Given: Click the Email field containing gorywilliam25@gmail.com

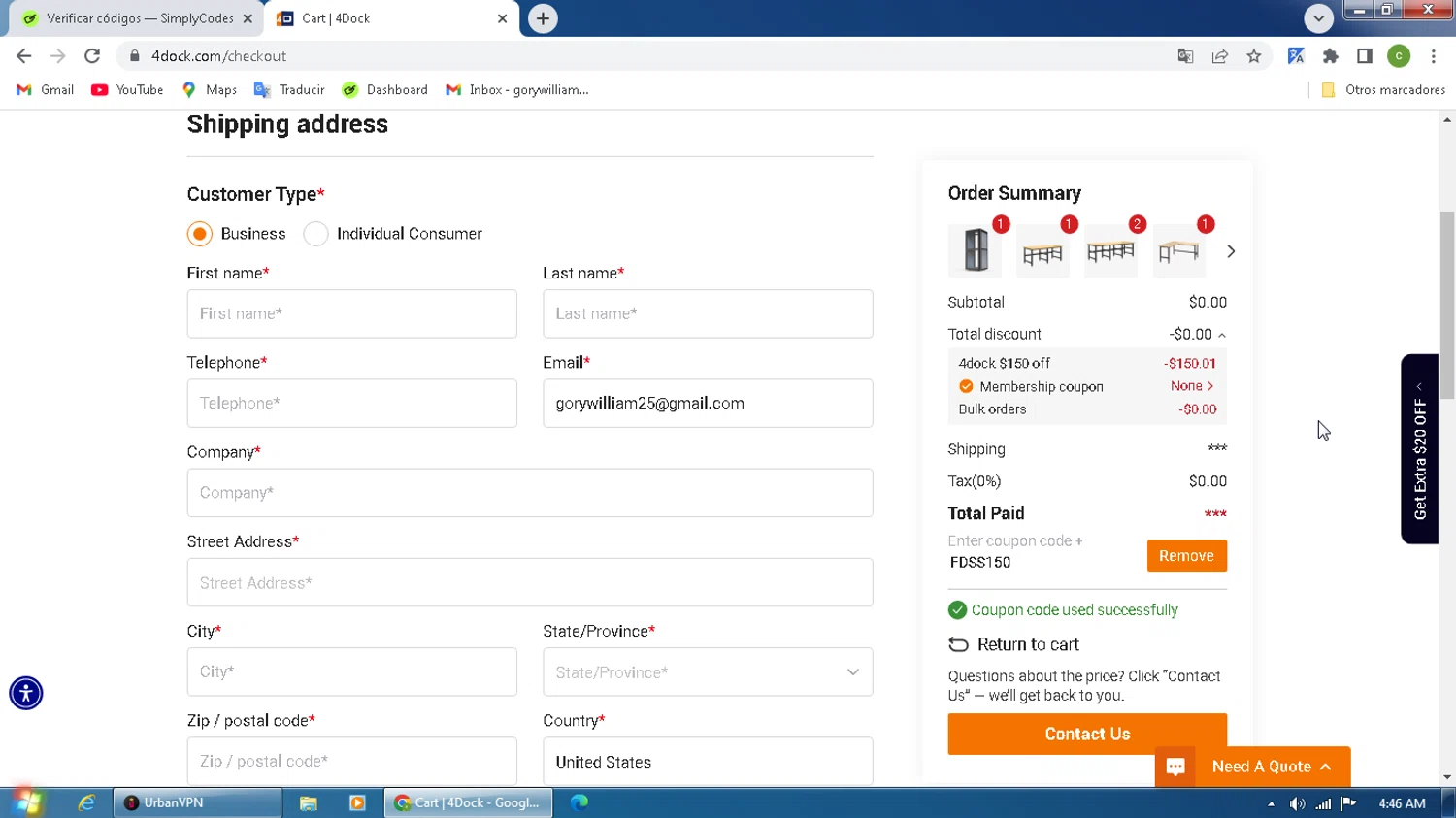Looking at the screenshot, I should [708, 403].
